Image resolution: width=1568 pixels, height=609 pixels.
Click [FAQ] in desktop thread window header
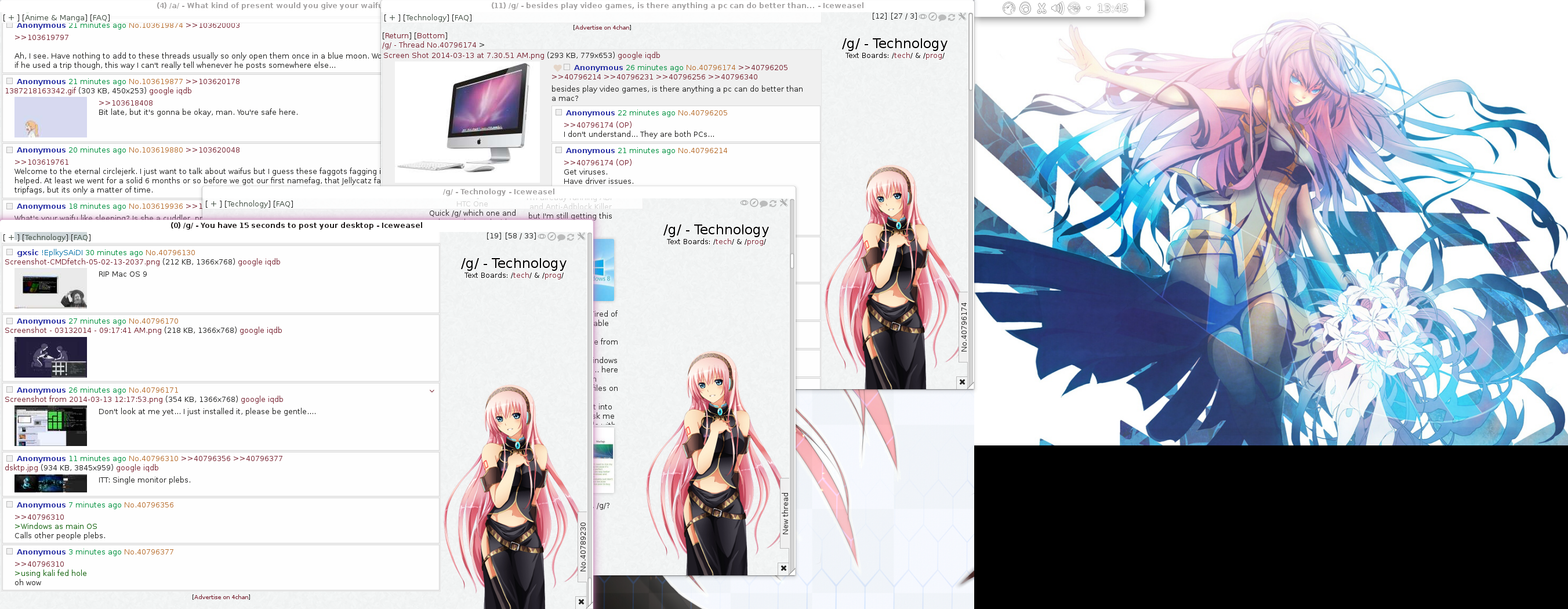click(81, 238)
